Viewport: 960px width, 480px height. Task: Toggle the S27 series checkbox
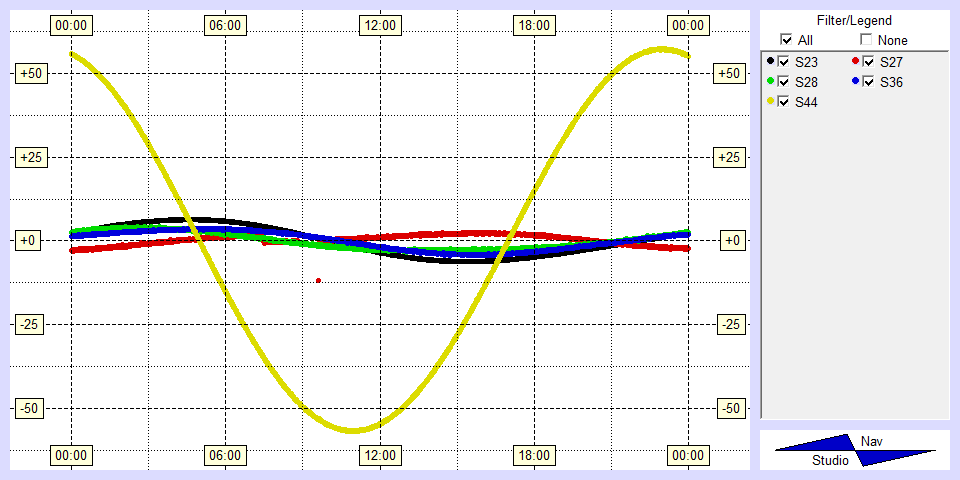(x=868, y=61)
